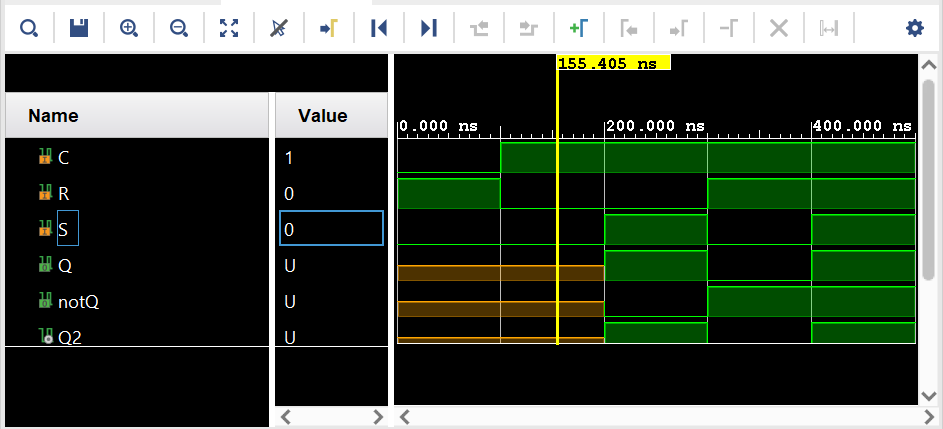This screenshot has width=943, height=429.
Task: Go to next marker
Action: point(678,28)
